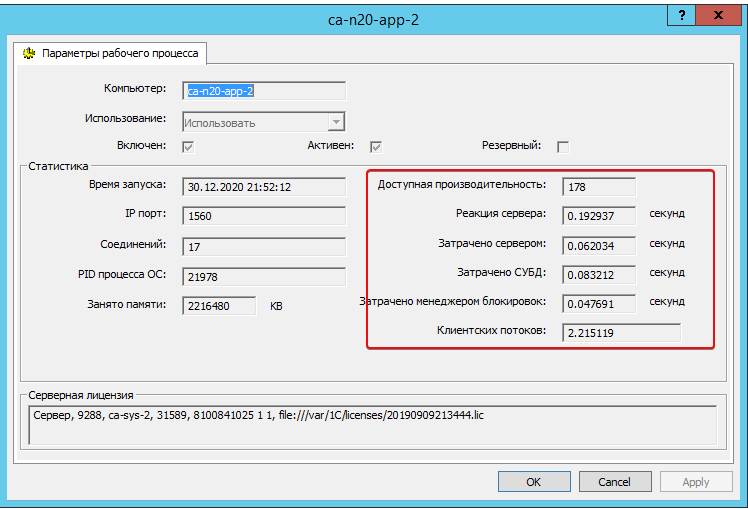This screenshot has width=748, height=509.
Task: Click the Клиентских потоков value 2.215119
Action: [622, 333]
